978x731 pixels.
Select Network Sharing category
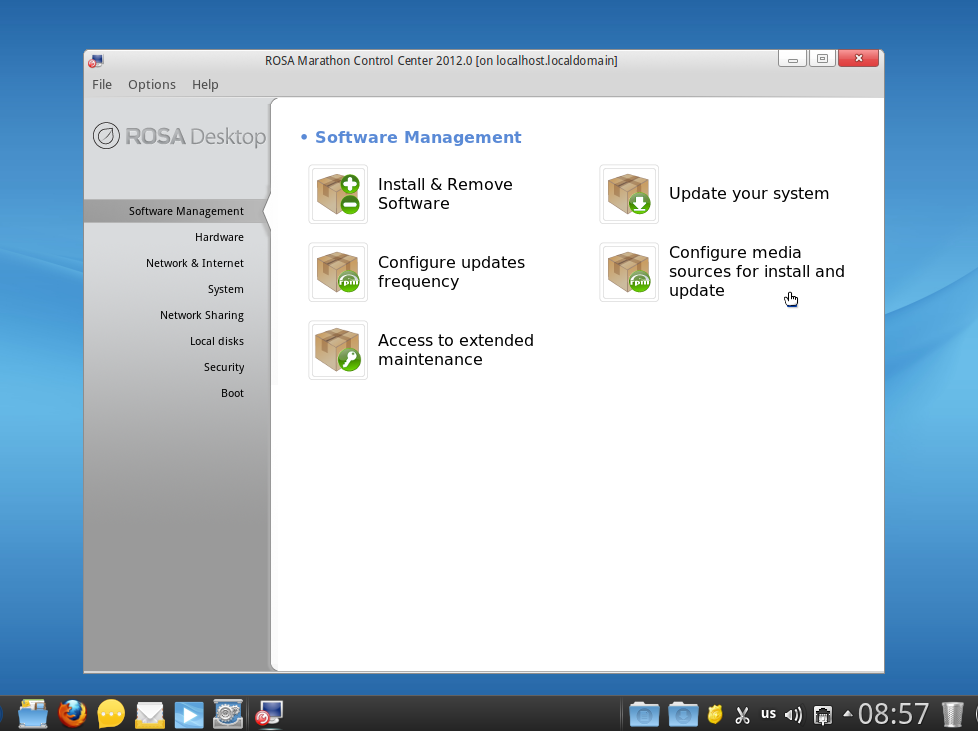click(x=201, y=316)
